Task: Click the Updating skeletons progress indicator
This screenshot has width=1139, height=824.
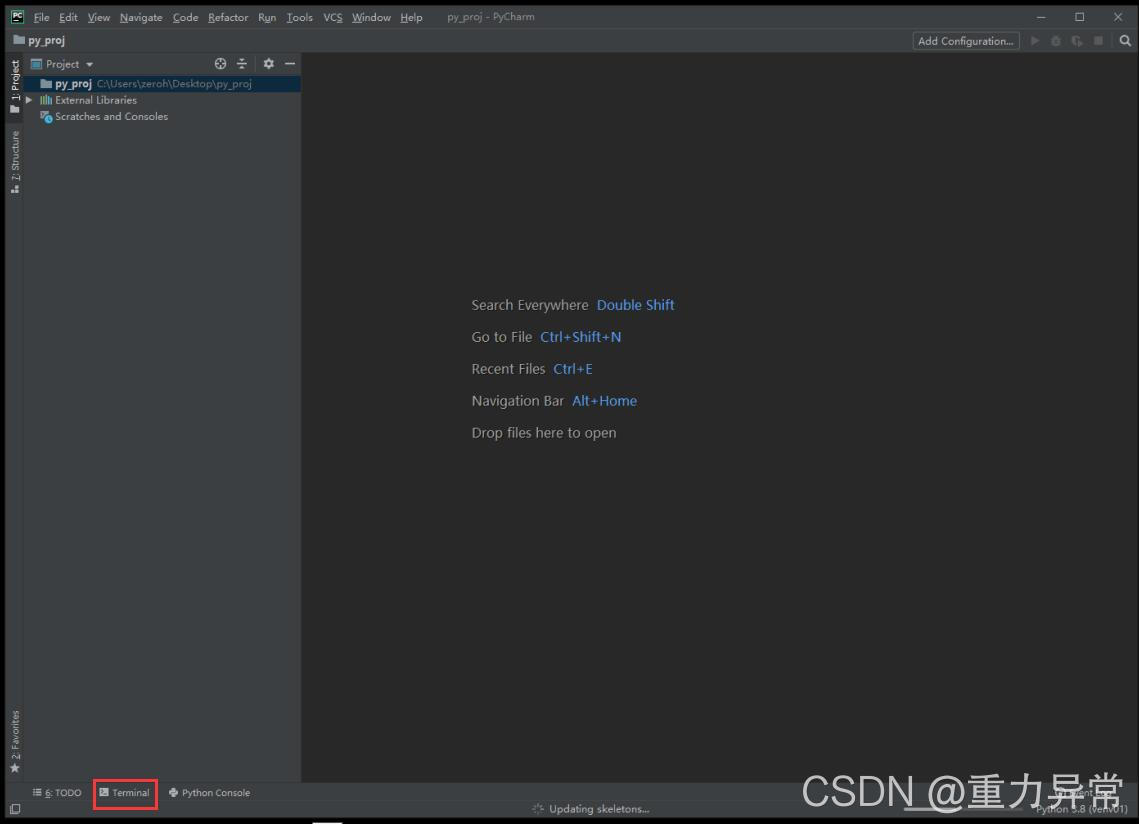Action: tap(590, 809)
